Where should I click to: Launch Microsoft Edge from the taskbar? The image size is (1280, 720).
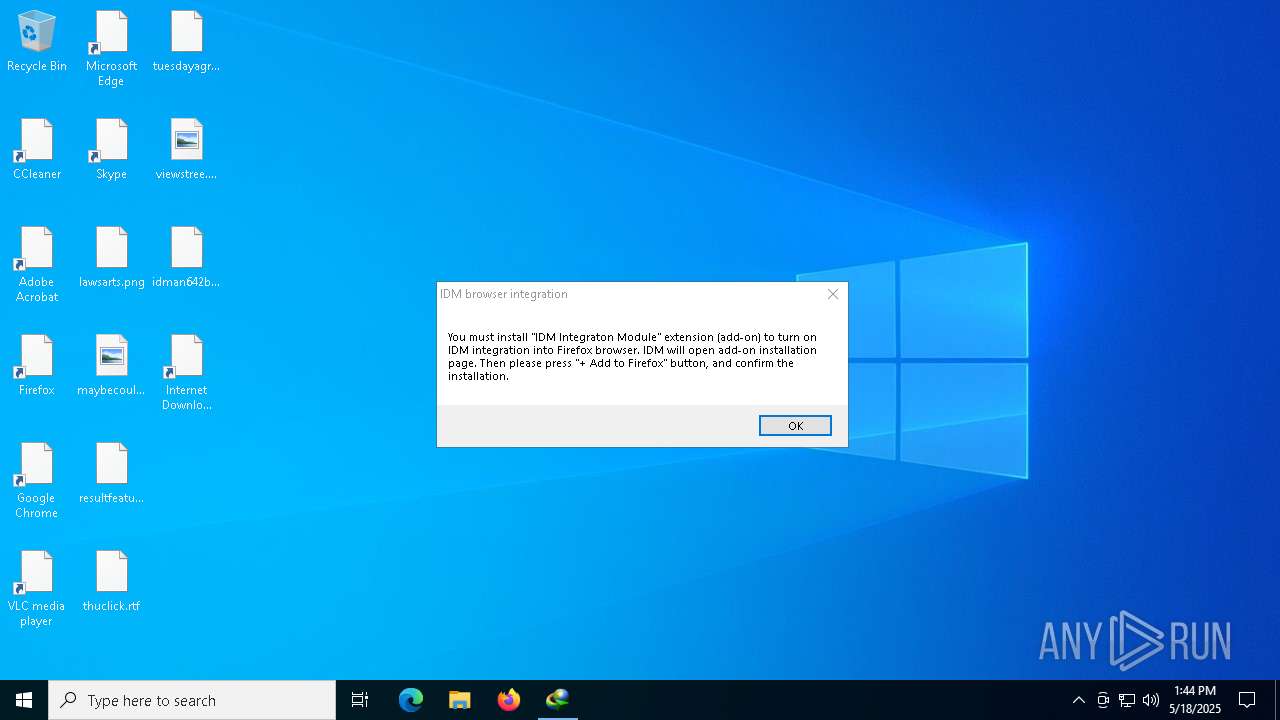(411, 700)
